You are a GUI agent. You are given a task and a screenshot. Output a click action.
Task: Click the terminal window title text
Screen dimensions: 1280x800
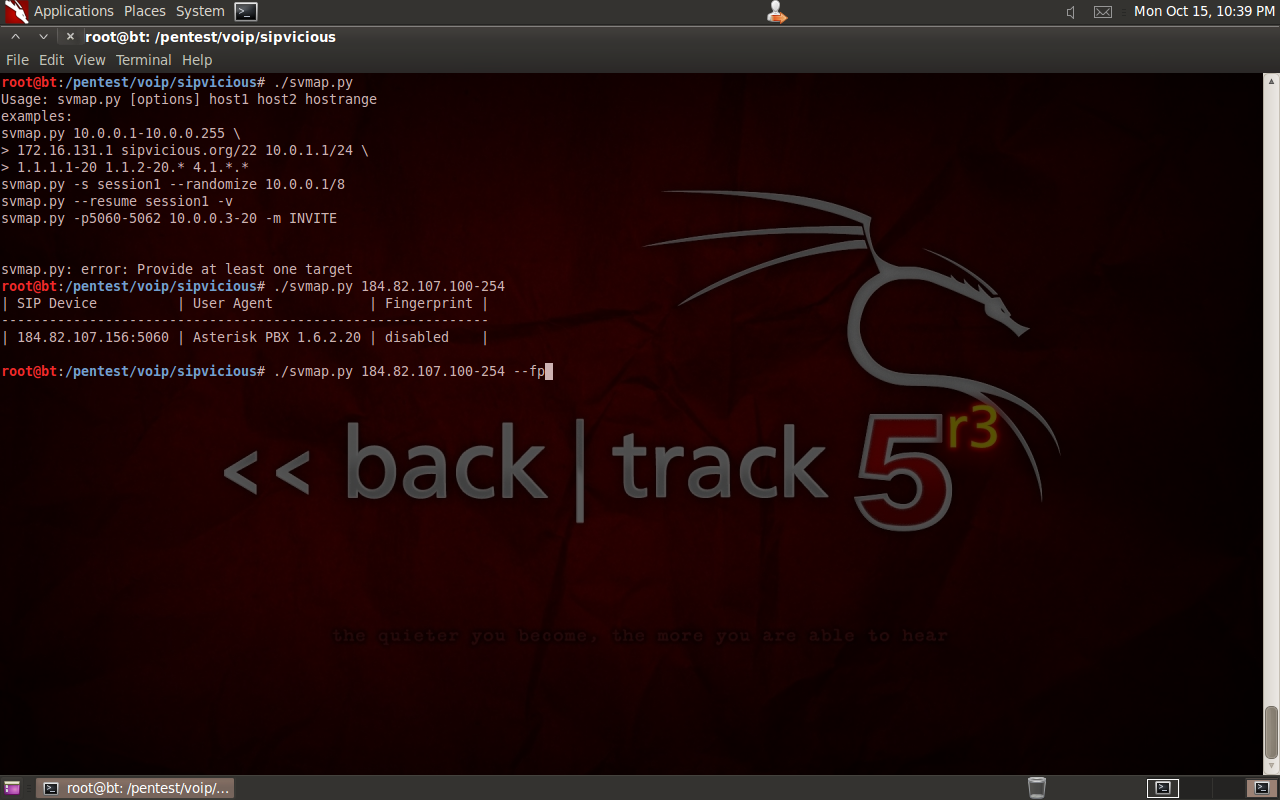click(210, 37)
